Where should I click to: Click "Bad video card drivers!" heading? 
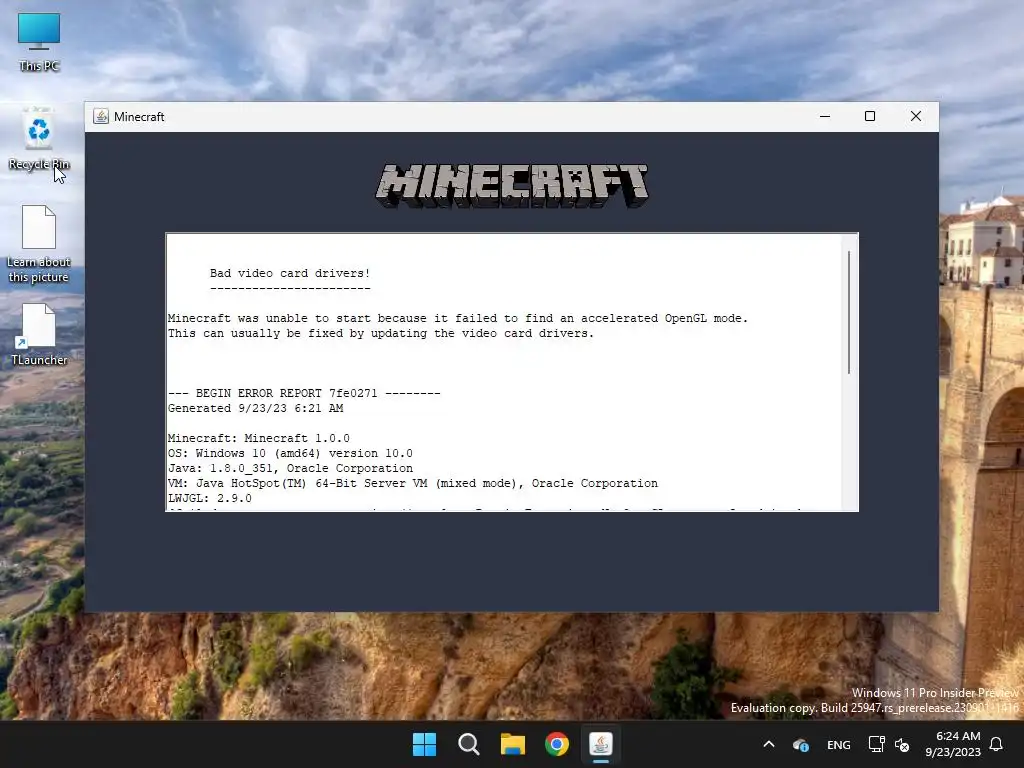[x=290, y=273]
